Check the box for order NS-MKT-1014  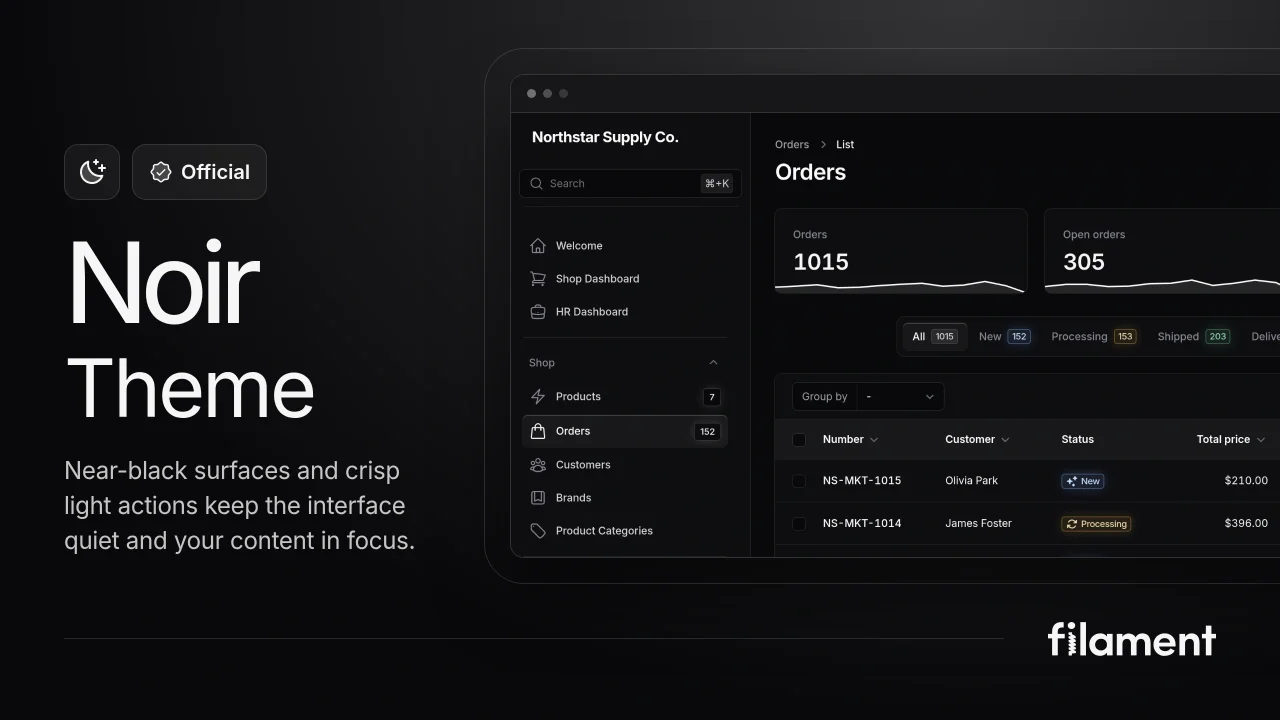click(x=799, y=524)
